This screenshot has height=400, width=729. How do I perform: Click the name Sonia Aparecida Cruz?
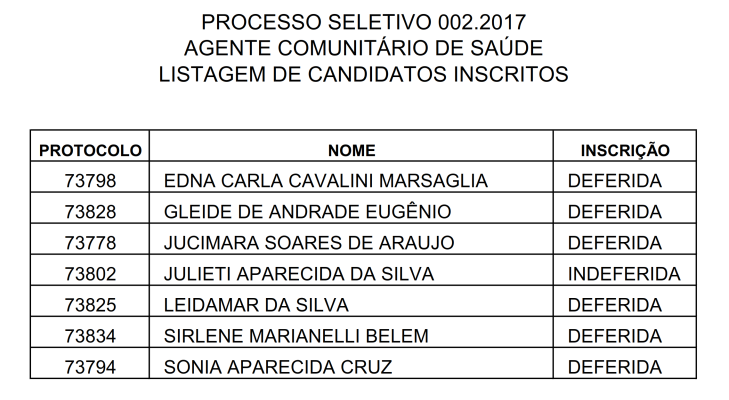pos(278,367)
